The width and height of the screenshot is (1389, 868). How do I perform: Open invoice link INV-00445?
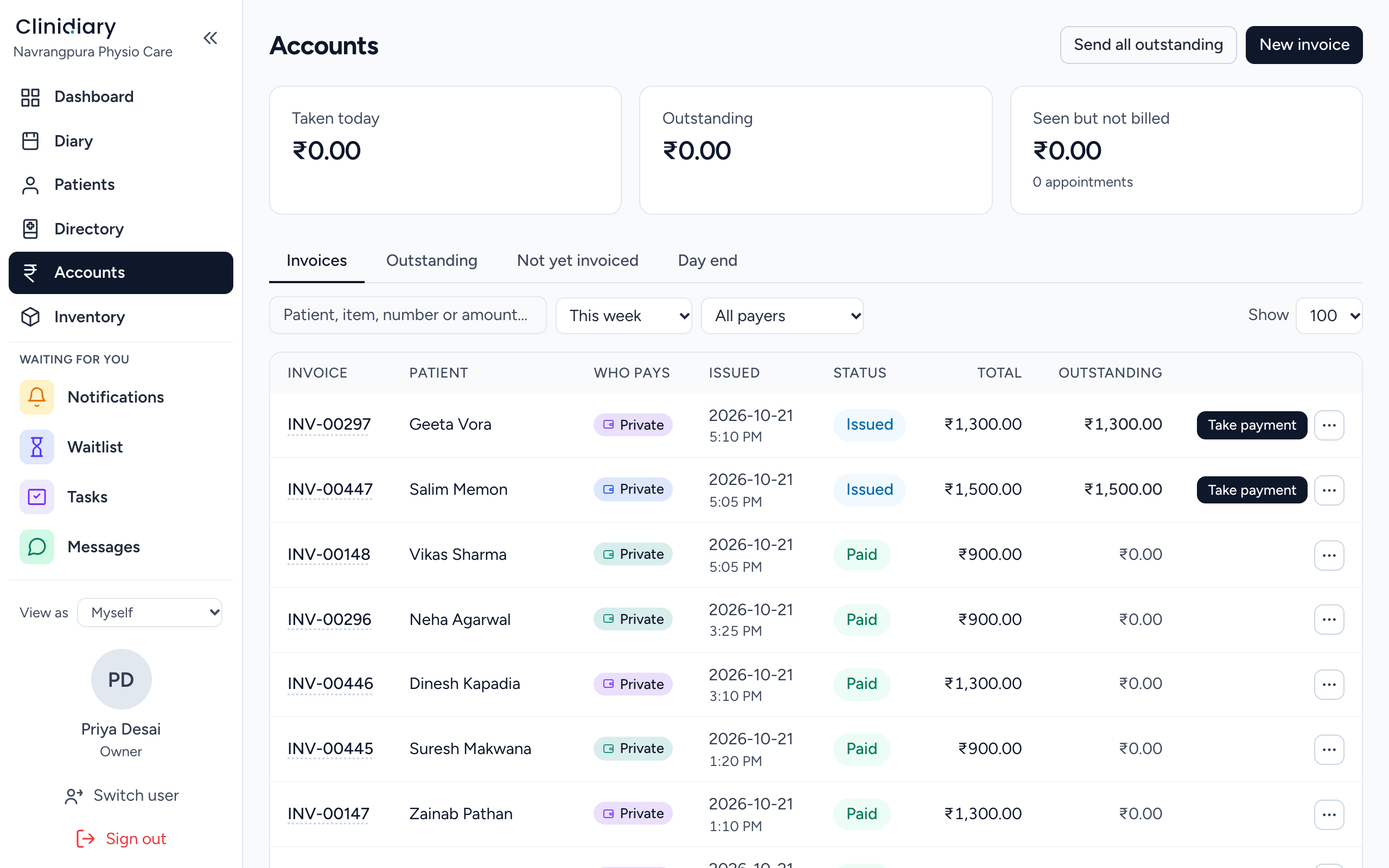[330, 749]
